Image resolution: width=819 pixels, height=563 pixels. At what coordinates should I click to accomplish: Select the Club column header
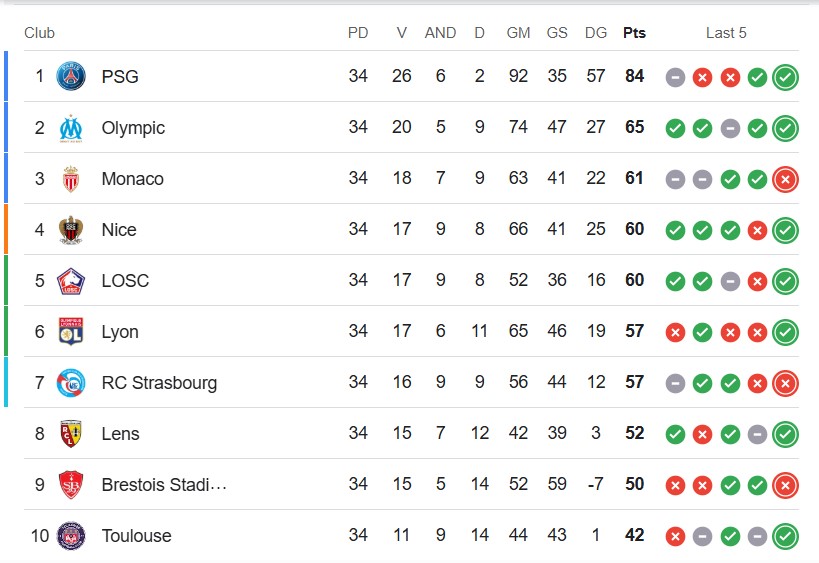(x=39, y=33)
